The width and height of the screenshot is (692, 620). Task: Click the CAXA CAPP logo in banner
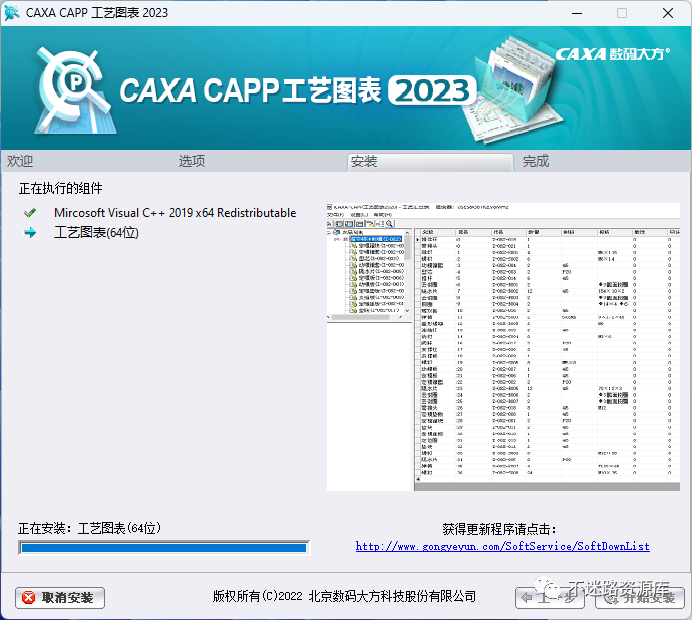(74, 90)
